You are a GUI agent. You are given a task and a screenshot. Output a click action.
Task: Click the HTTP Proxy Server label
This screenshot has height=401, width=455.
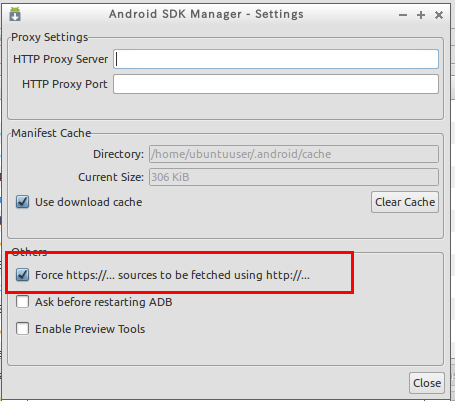click(x=60, y=59)
